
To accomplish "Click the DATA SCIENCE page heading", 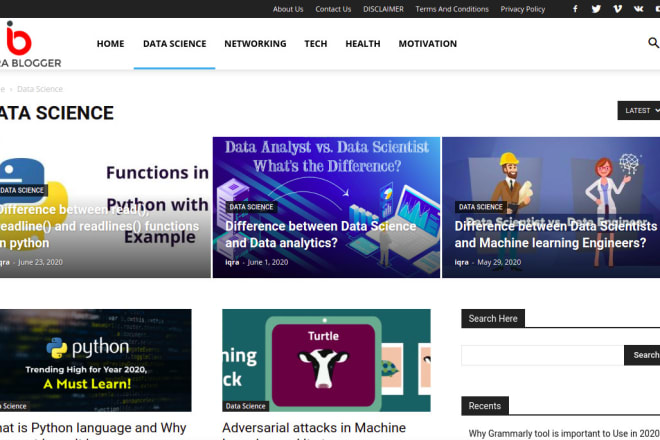I will click(56, 113).
